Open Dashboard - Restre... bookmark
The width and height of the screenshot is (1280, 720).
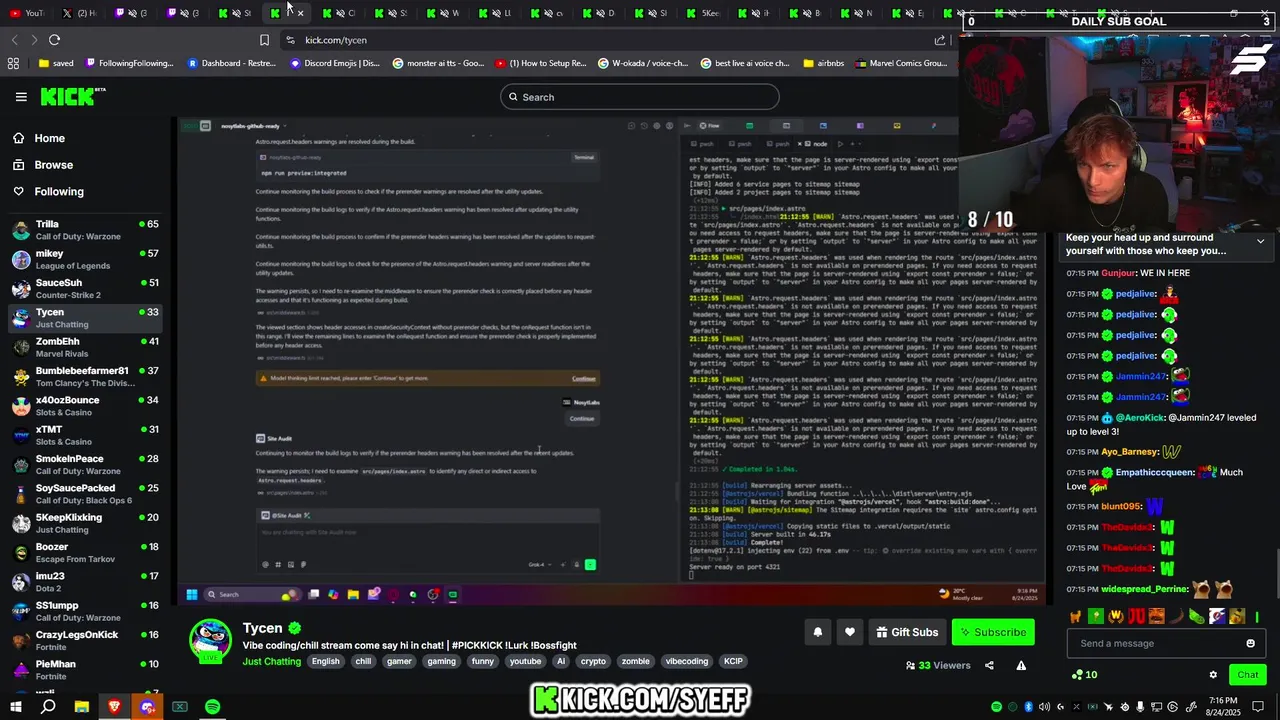coord(231,63)
